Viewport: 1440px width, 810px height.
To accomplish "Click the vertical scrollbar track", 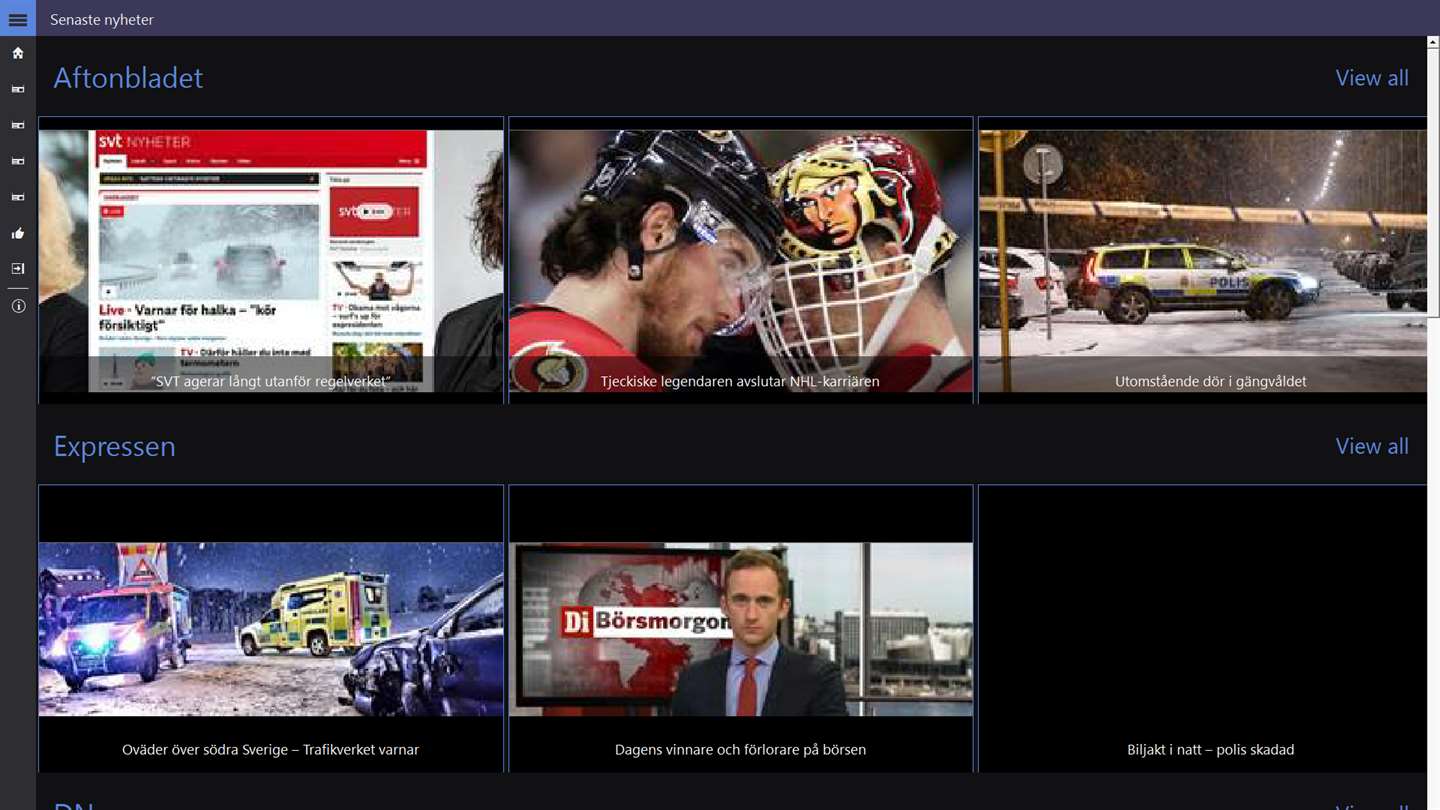I will [x=1434, y=560].
